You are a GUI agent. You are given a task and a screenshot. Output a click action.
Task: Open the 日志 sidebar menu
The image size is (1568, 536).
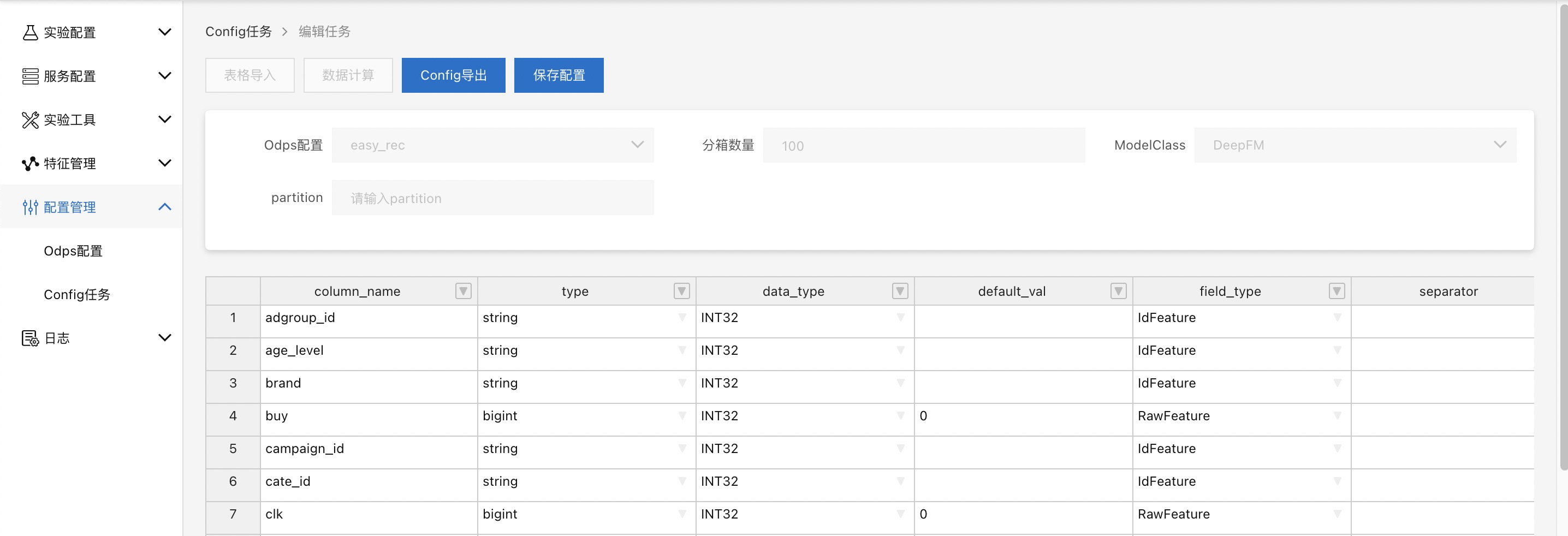coord(91,338)
